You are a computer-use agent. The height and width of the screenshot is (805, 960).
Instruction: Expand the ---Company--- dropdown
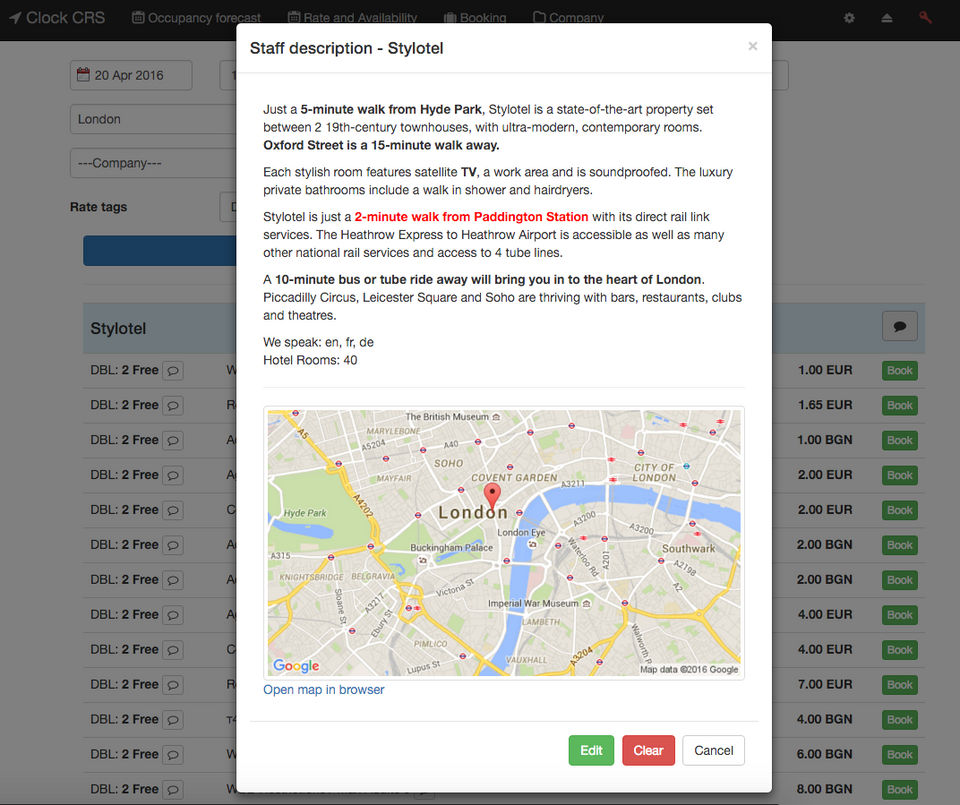coord(153,163)
